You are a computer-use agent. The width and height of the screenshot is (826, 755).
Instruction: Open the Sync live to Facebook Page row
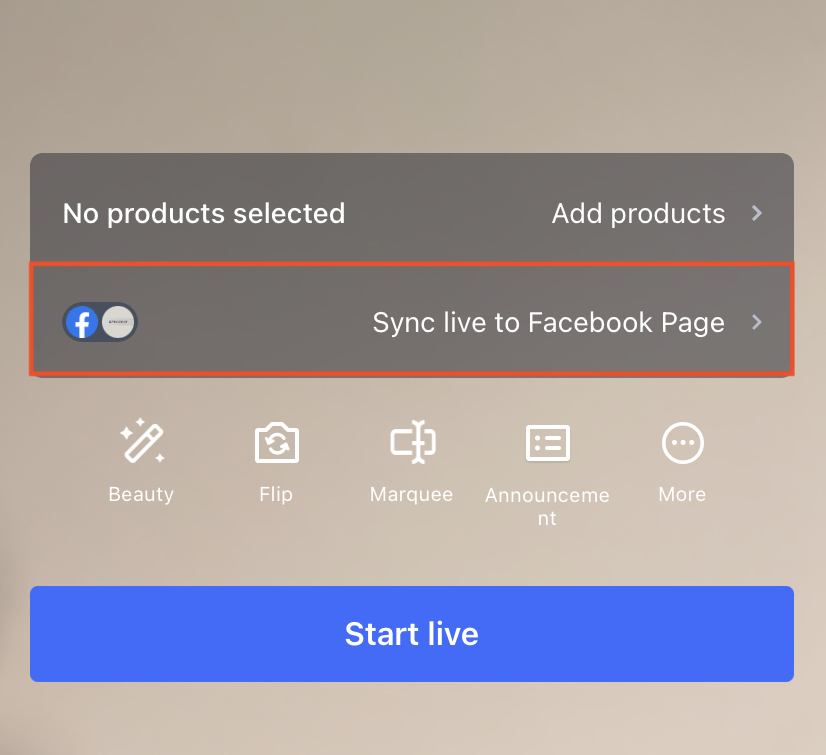[x=412, y=322]
